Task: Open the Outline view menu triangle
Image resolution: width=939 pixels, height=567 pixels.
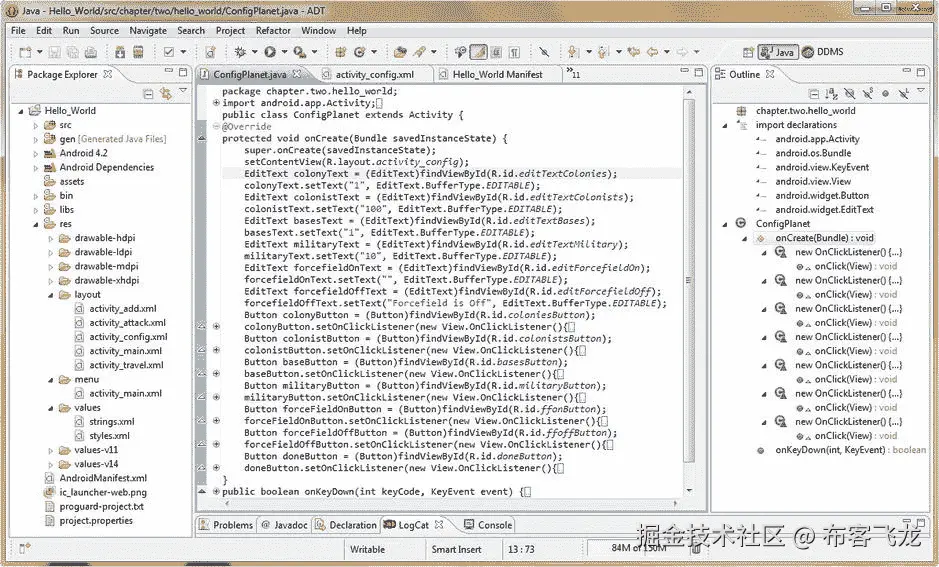Action: point(920,91)
